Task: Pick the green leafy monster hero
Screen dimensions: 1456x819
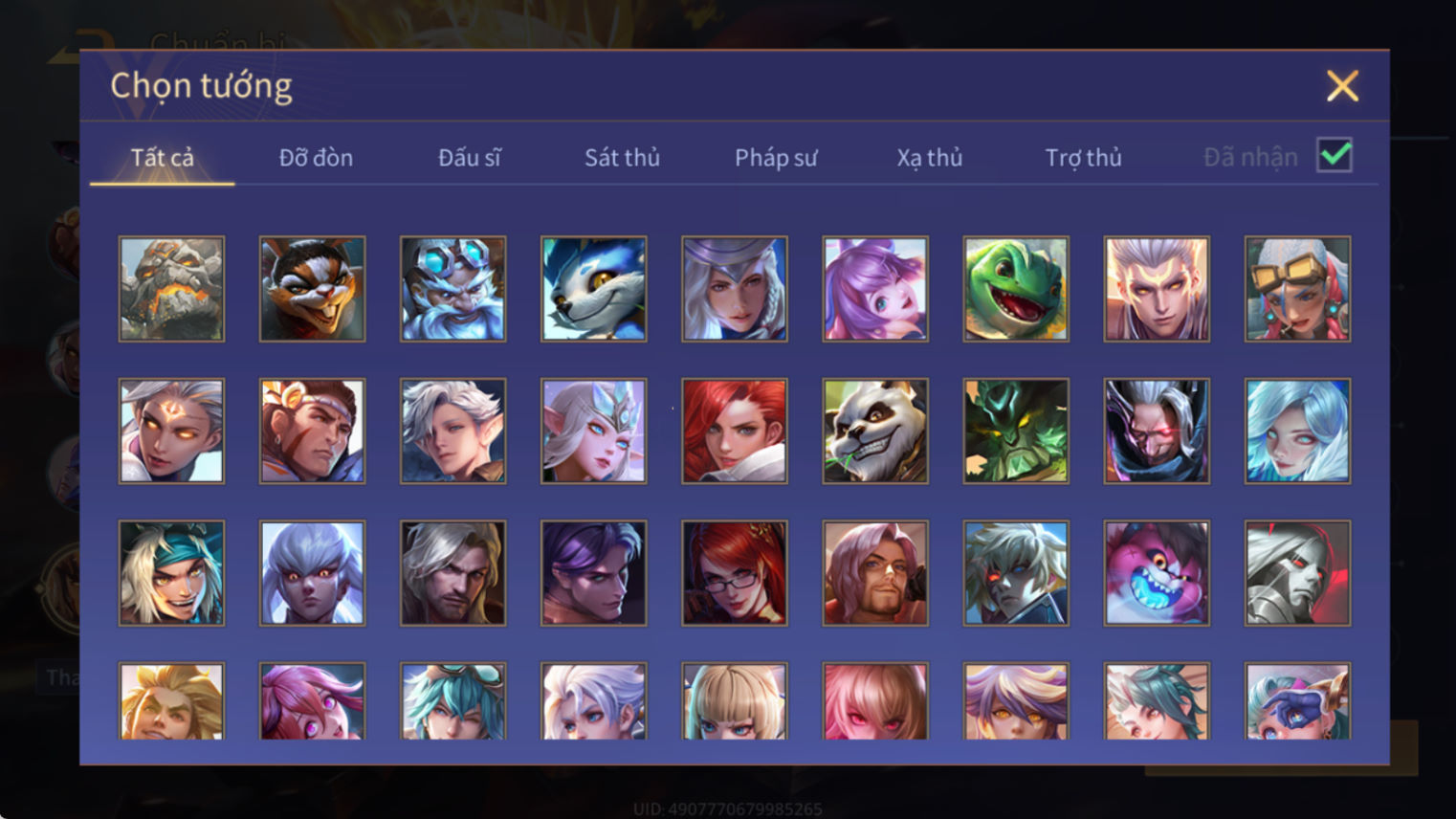Action: pyautogui.click(x=1016, y=431)
